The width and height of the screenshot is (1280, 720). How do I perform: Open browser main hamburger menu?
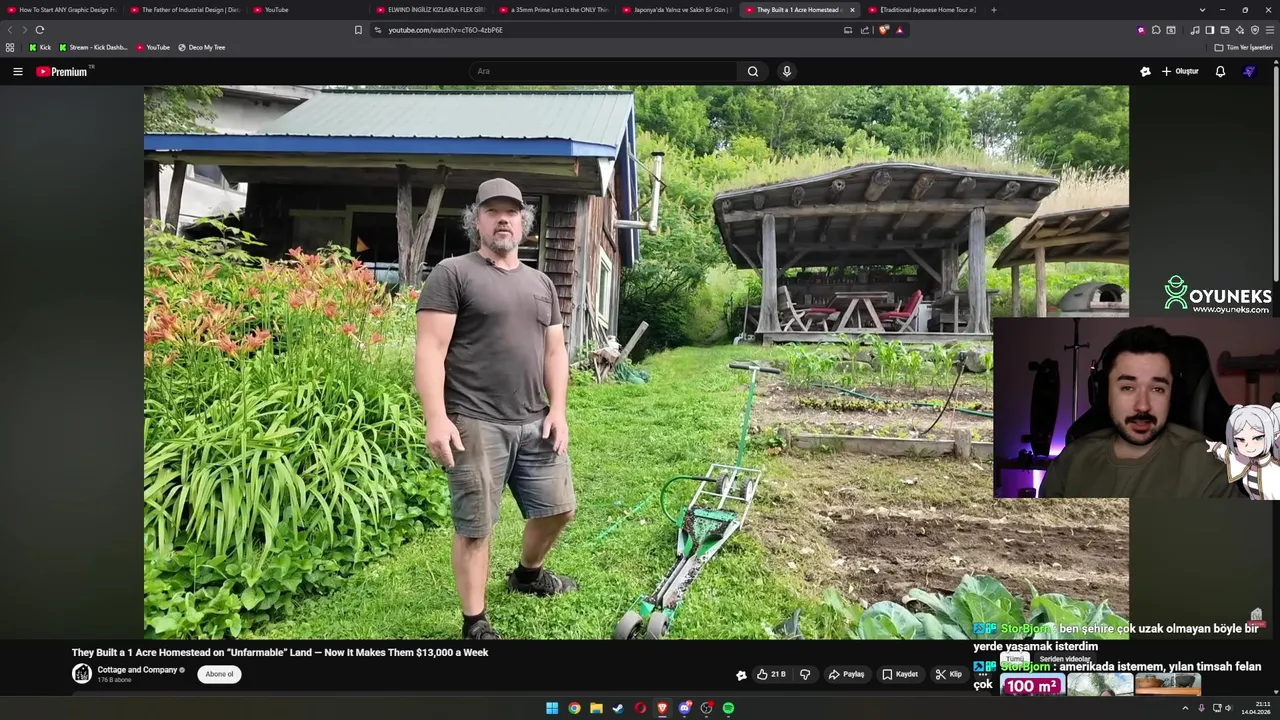point(1270,30)
